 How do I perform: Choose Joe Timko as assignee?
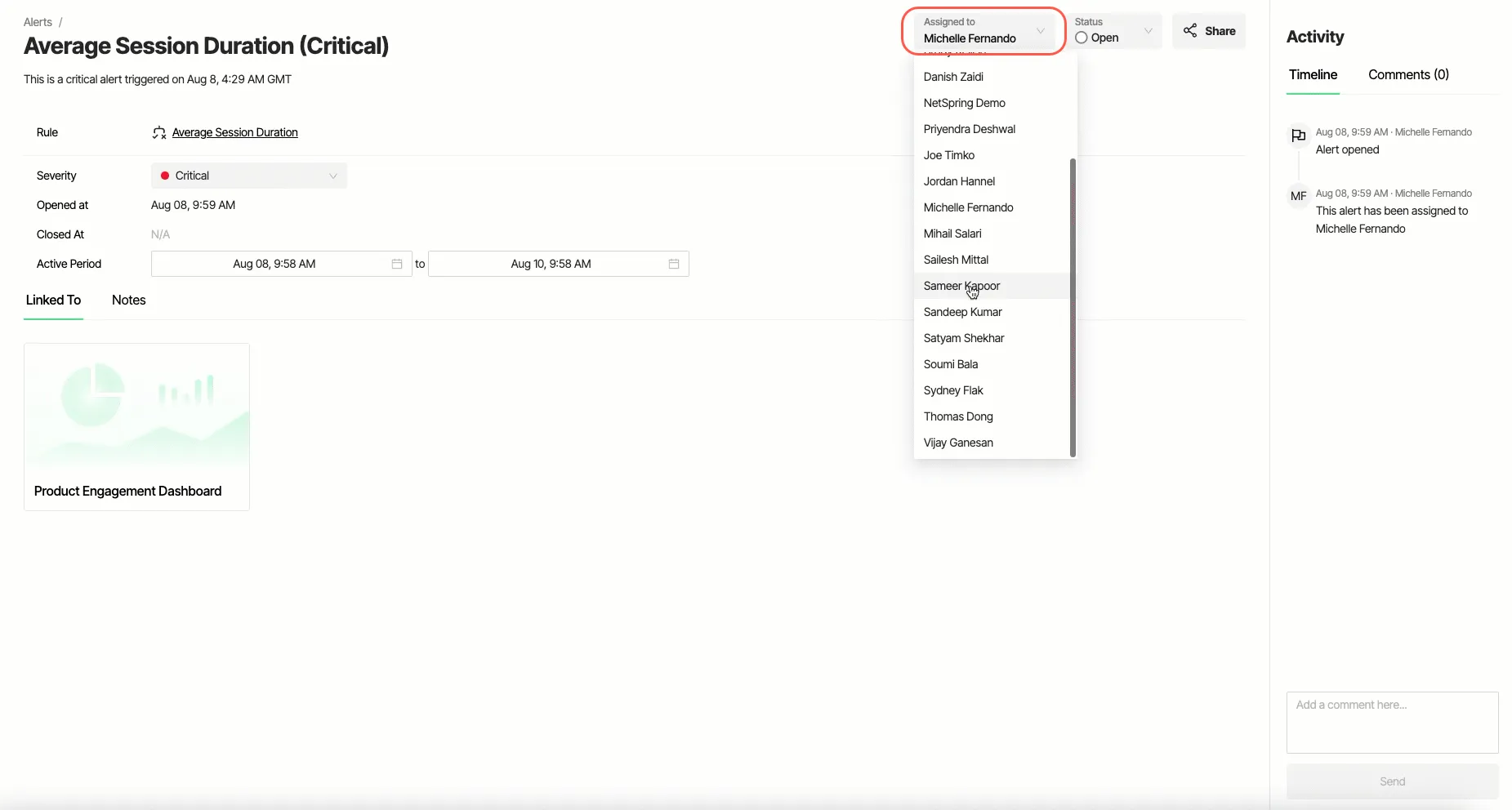pyautogui.click(x=992, y=155)
